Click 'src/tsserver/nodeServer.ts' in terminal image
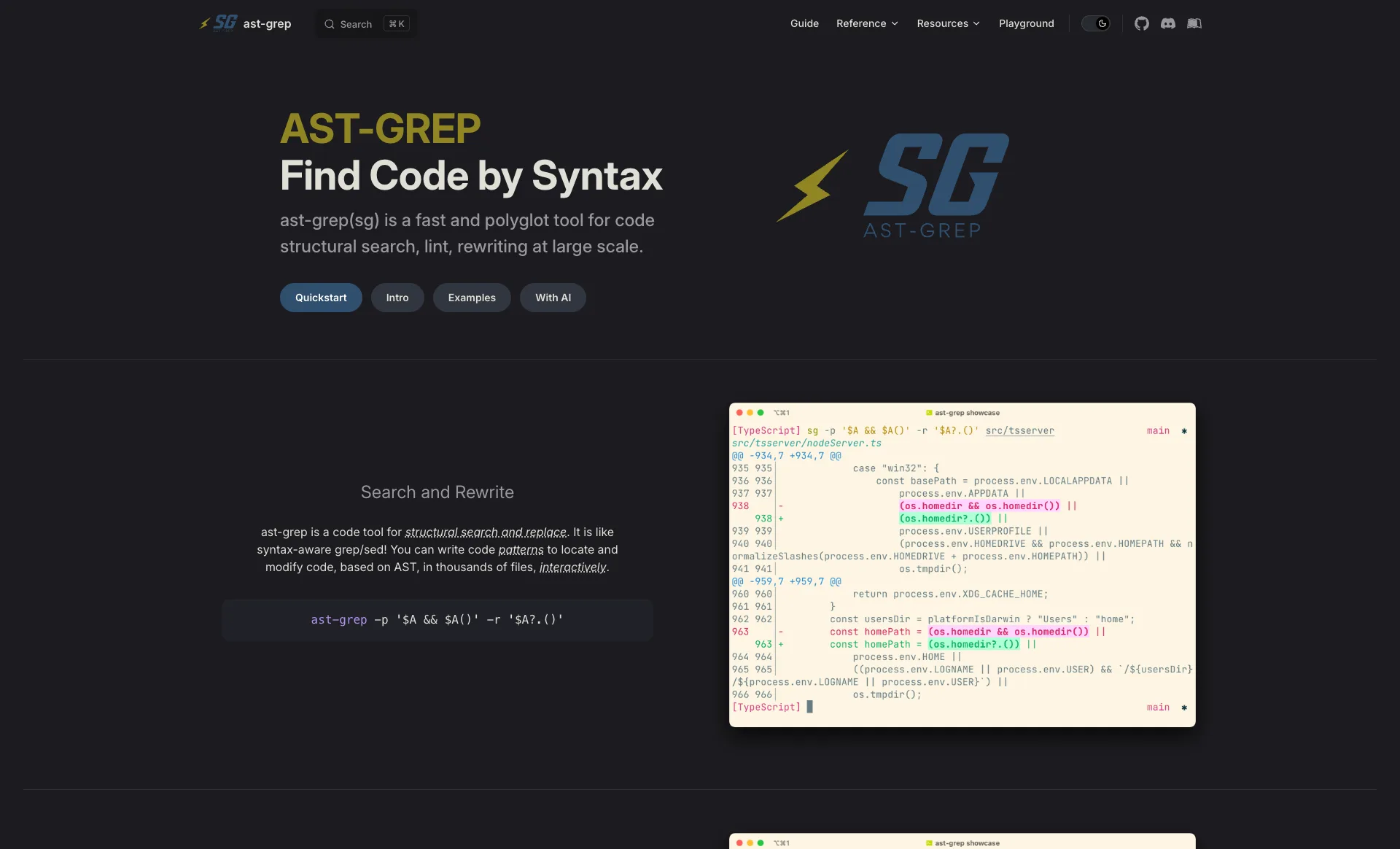The width and height of the screenshot is (1400, 849). click(806, 443)
